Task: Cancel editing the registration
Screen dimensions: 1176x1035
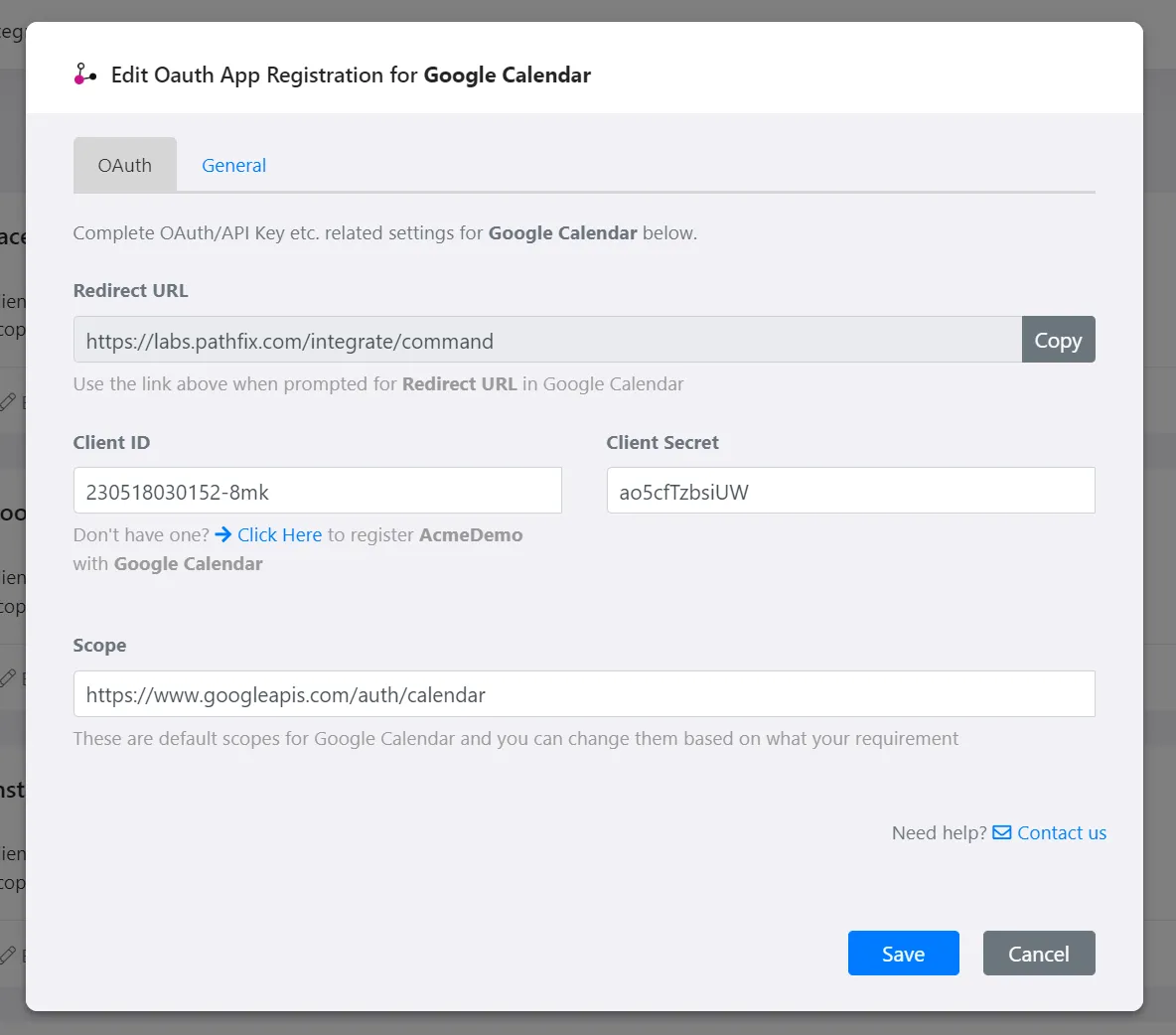Action: coord(1039,954)
